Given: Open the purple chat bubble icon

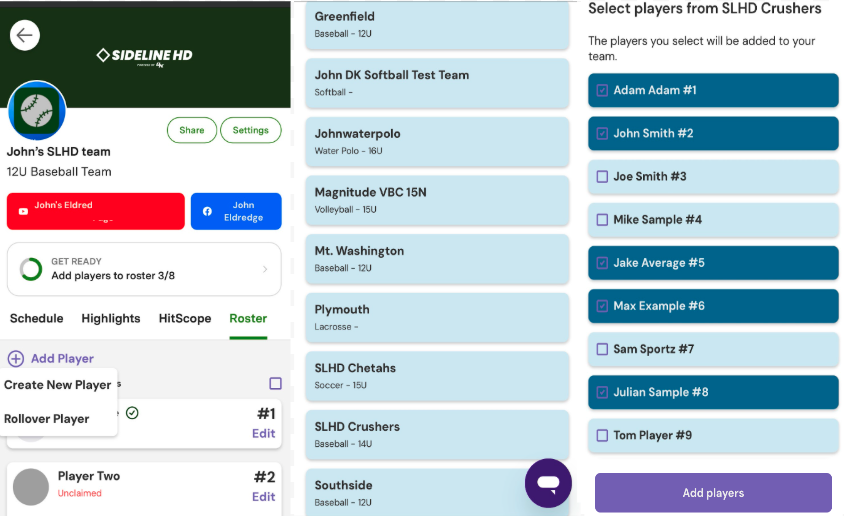Looking at the screenshot, I should coord(548,483).
